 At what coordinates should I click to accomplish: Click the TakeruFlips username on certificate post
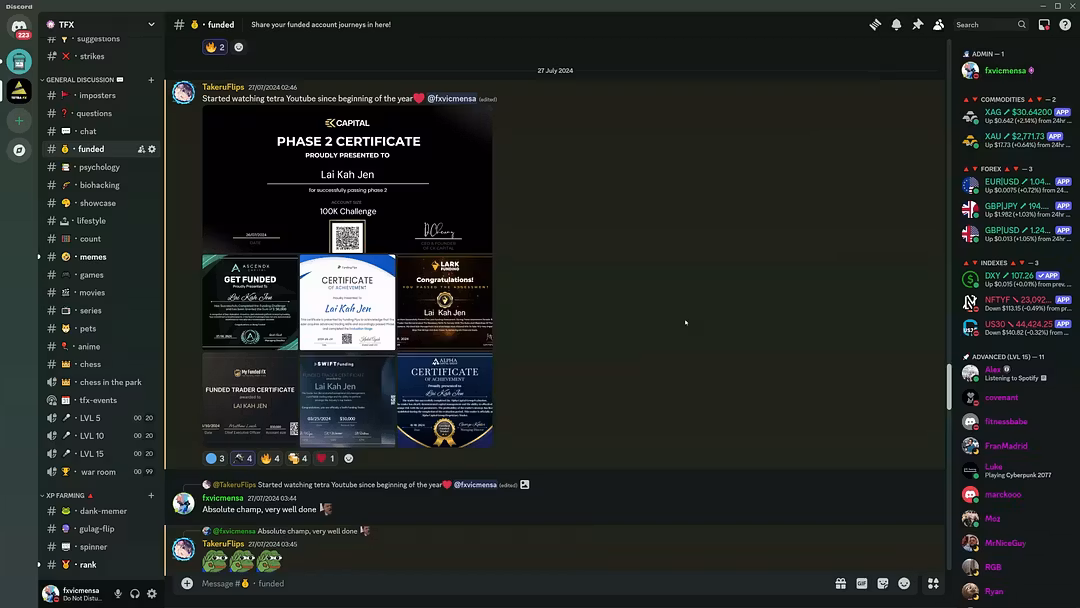point(223,87)
